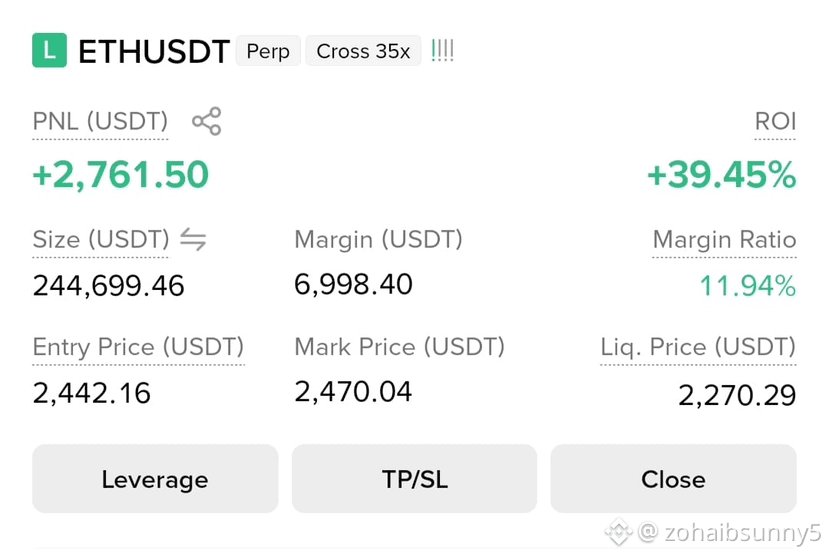Click the Margin value 6,998.40
This screenshot has height=557, width=829.
353,284
